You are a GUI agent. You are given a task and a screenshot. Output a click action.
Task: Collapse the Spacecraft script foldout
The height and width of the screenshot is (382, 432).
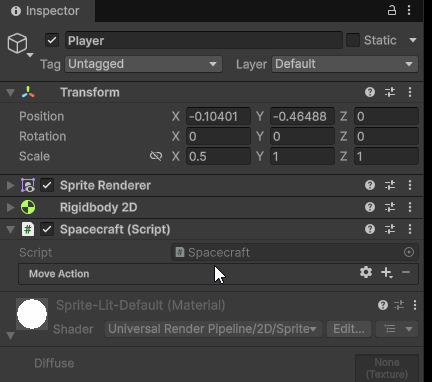(x=11, y=229)
